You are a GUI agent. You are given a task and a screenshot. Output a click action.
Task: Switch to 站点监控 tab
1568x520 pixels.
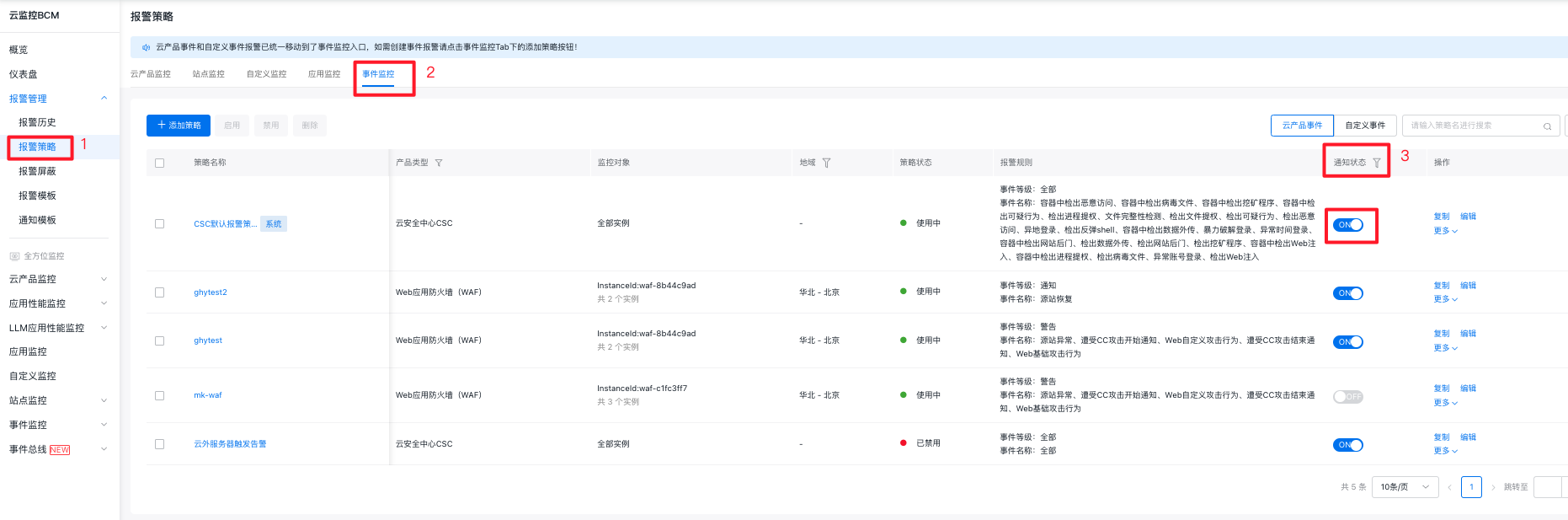click(209, 74)
